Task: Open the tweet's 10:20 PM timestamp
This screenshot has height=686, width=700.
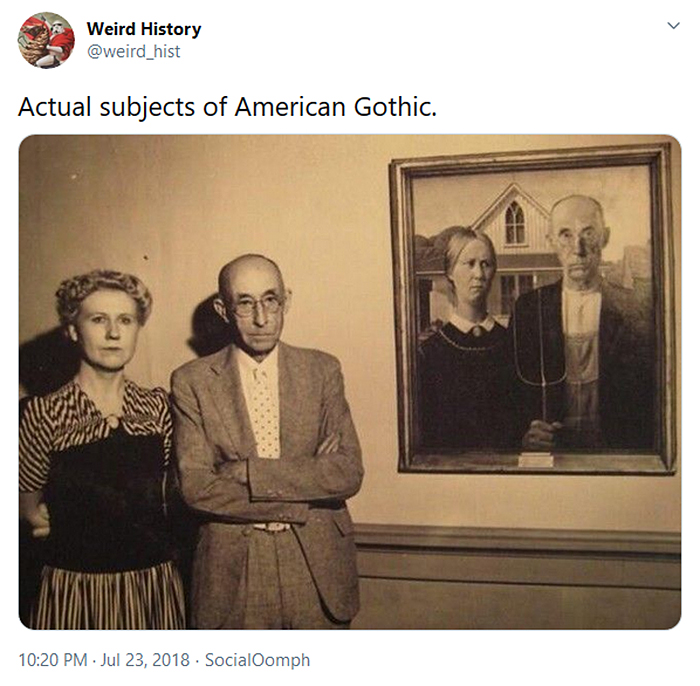Action: tap(54, 660)
